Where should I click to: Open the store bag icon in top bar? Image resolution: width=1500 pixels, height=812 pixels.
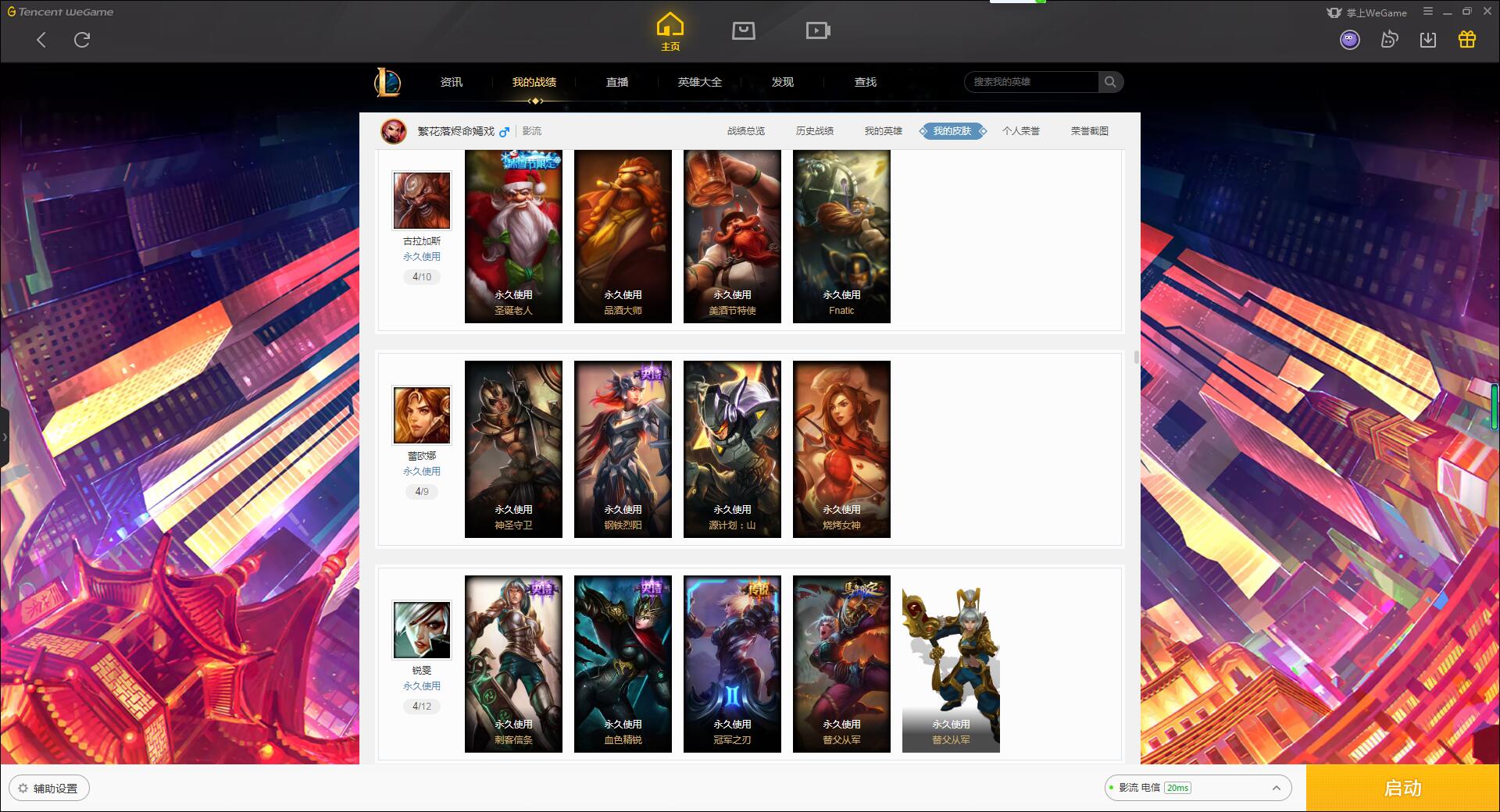click(743, 30)
